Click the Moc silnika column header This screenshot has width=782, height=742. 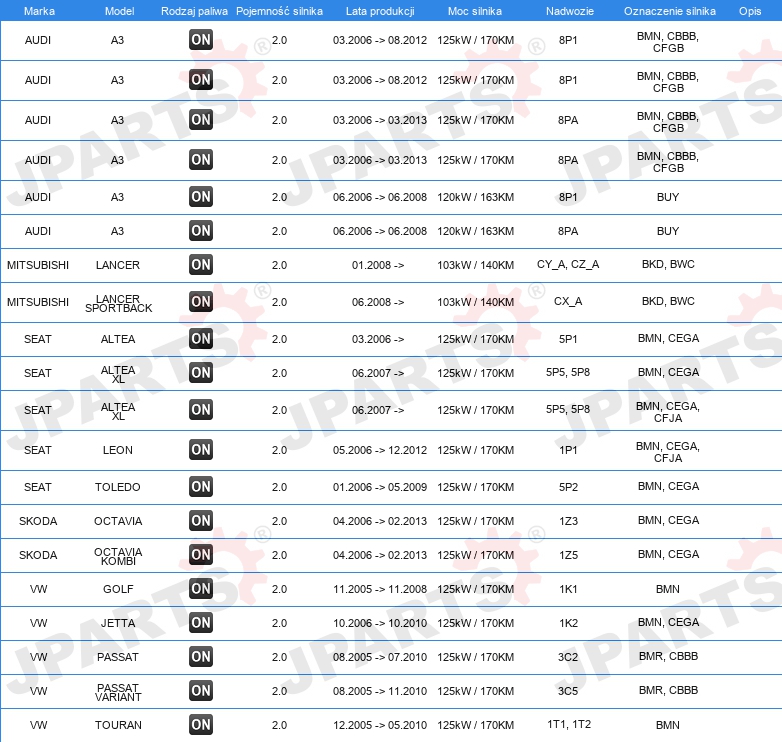coord(475,11)
